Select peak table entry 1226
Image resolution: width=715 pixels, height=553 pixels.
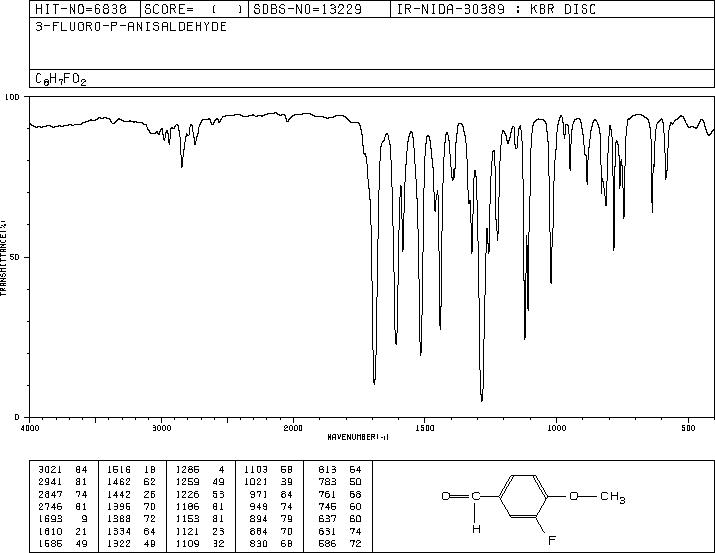(x=187, y=494)
